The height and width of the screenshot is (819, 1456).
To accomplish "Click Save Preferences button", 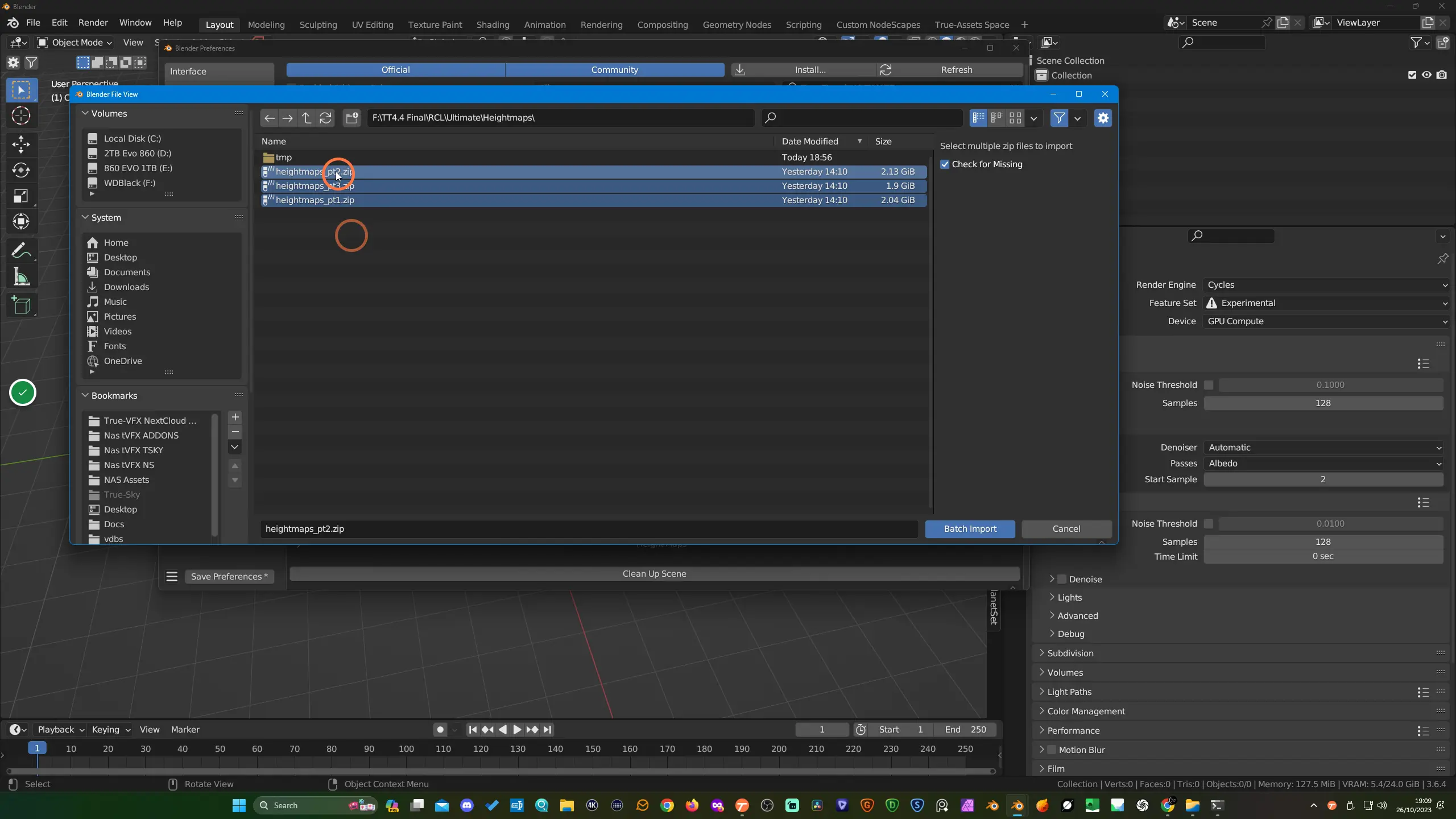I will point(229,577).
